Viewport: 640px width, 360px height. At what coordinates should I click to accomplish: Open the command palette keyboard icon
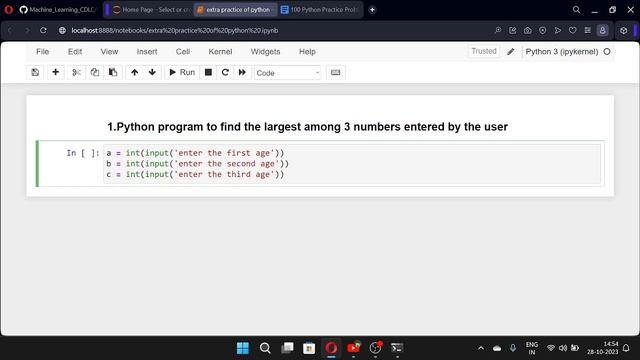(x=336, y=72)
